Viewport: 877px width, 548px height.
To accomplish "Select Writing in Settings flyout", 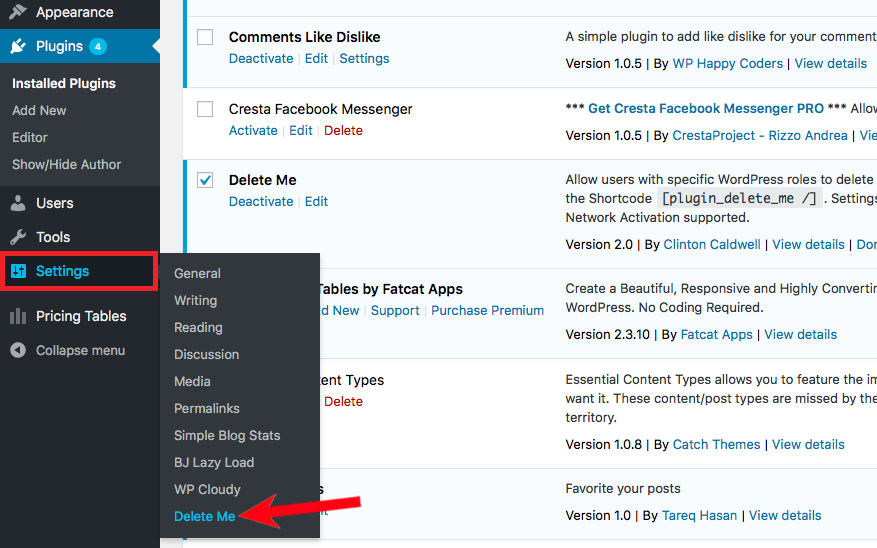I will (195, 300).
